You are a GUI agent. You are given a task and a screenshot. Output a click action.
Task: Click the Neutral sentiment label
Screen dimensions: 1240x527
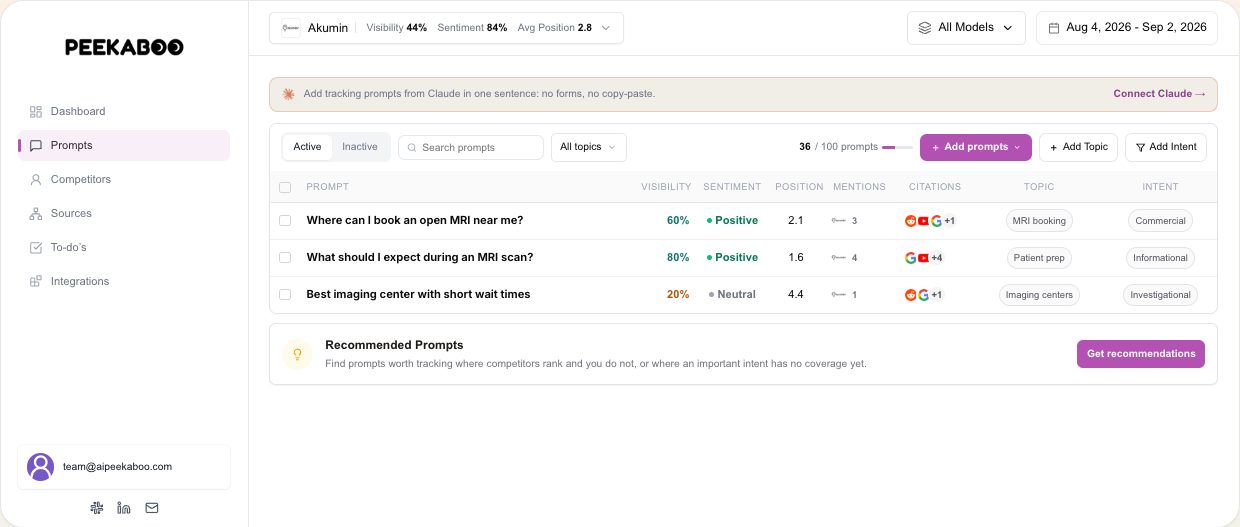732,294
